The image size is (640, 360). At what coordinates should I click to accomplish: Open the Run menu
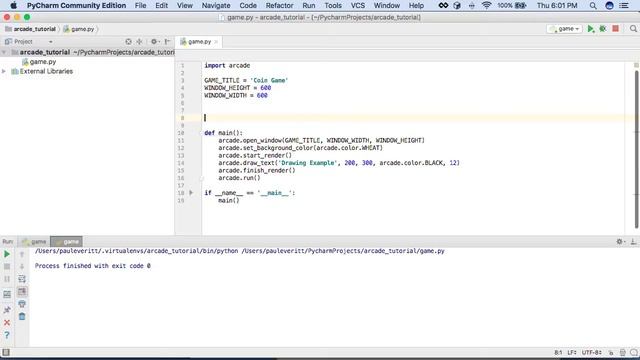(309, 6)
